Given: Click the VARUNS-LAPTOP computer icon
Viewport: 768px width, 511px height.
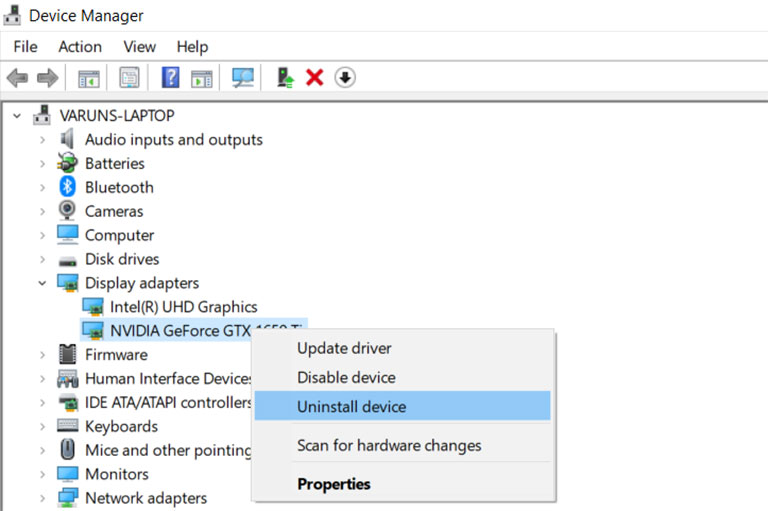Looking at the screenshot, I should [x=42, y=115].
